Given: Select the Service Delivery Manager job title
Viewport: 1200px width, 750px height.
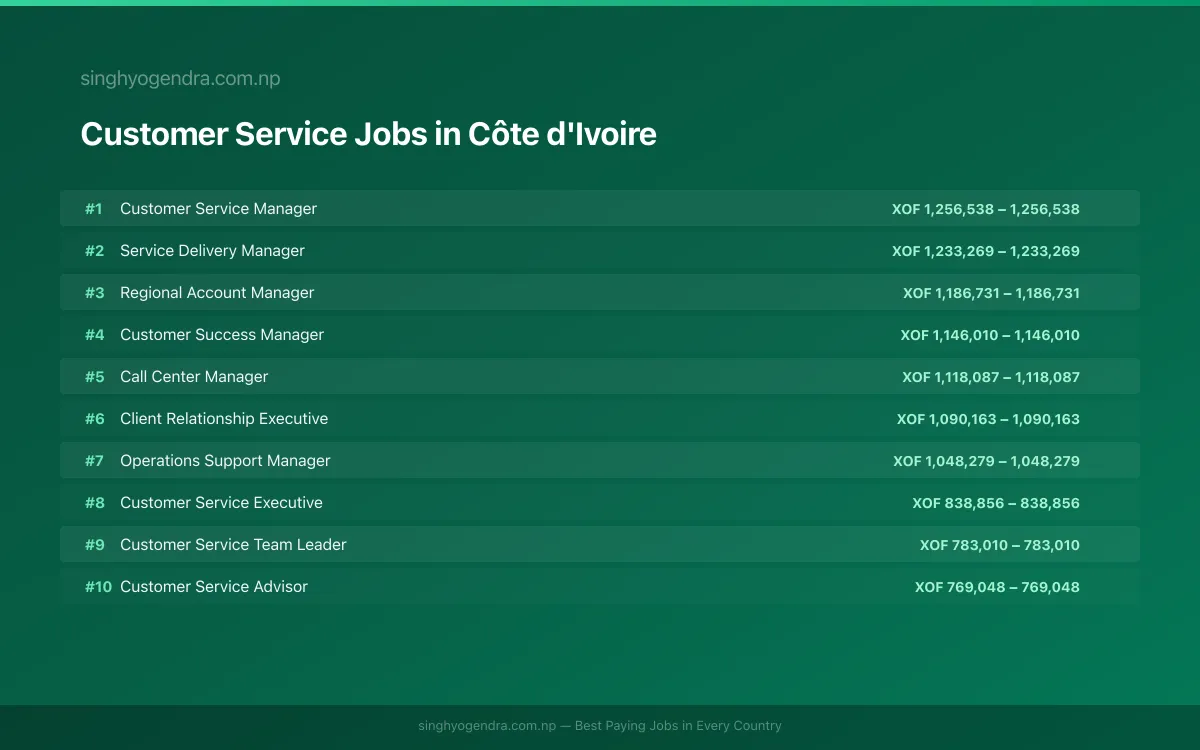Looking at the screenshot, I should tap(212, 251).
